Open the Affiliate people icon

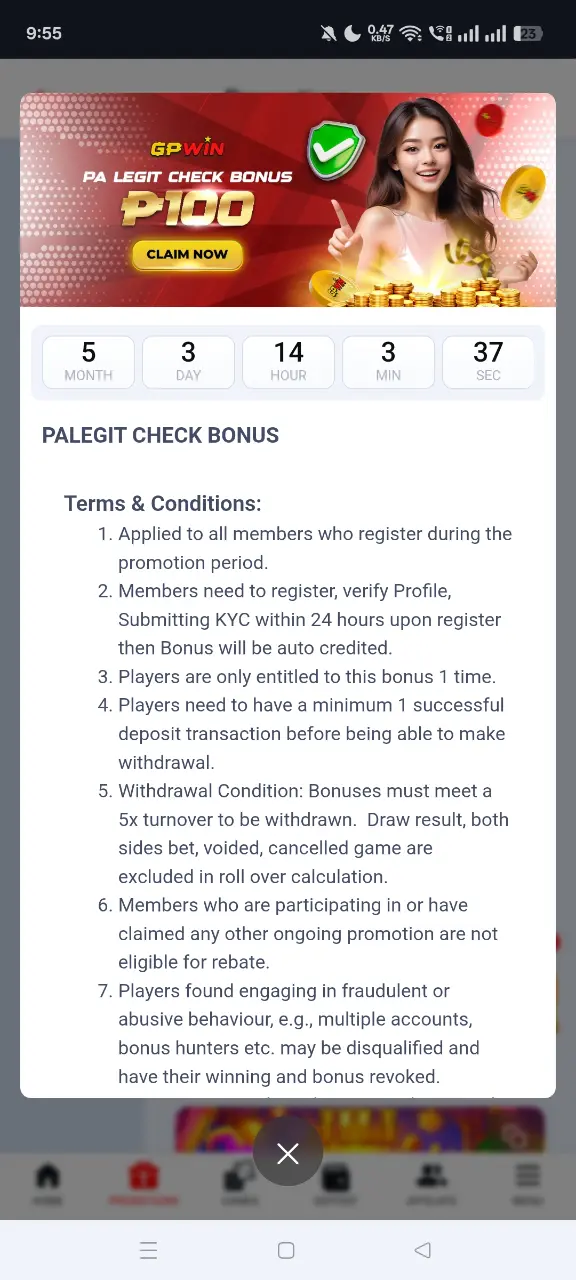pyautogui.click(x=432, y=1184)
